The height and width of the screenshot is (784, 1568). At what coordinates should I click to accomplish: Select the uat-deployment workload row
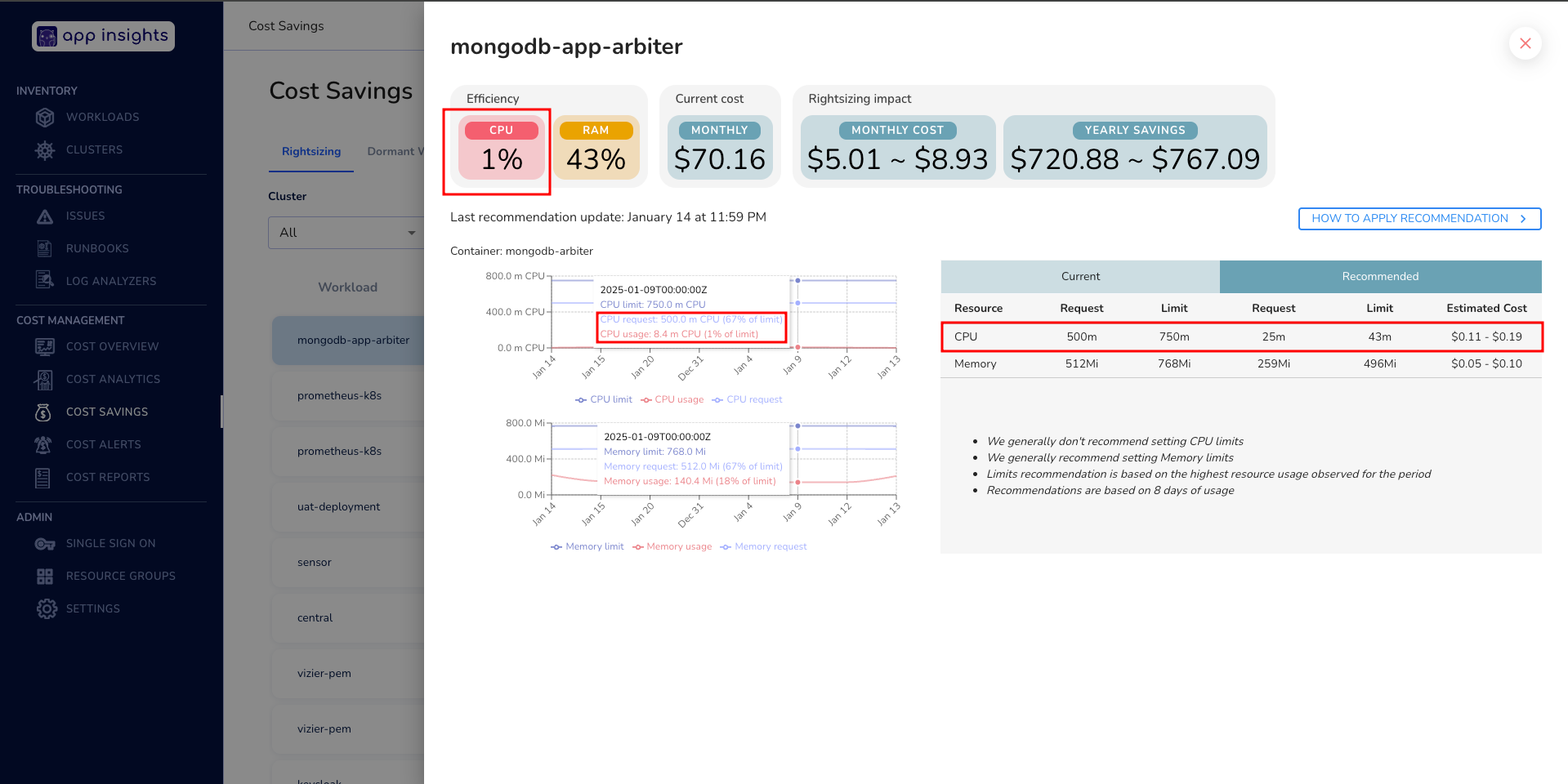pyautogui.click(x=349, y=507)
